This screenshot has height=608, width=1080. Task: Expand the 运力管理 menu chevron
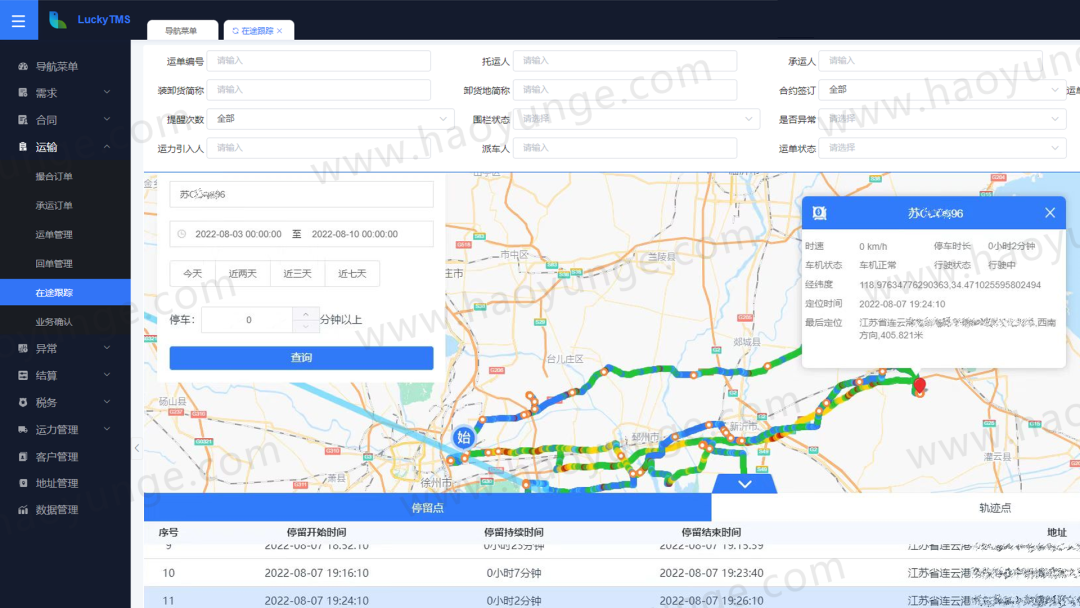pyautogui.click(x=107, y=428)
